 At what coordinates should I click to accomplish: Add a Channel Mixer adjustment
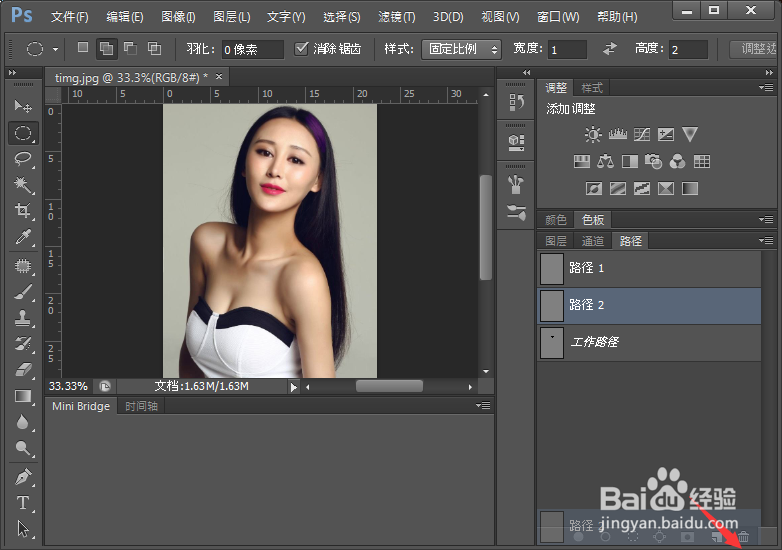(677, 161)
